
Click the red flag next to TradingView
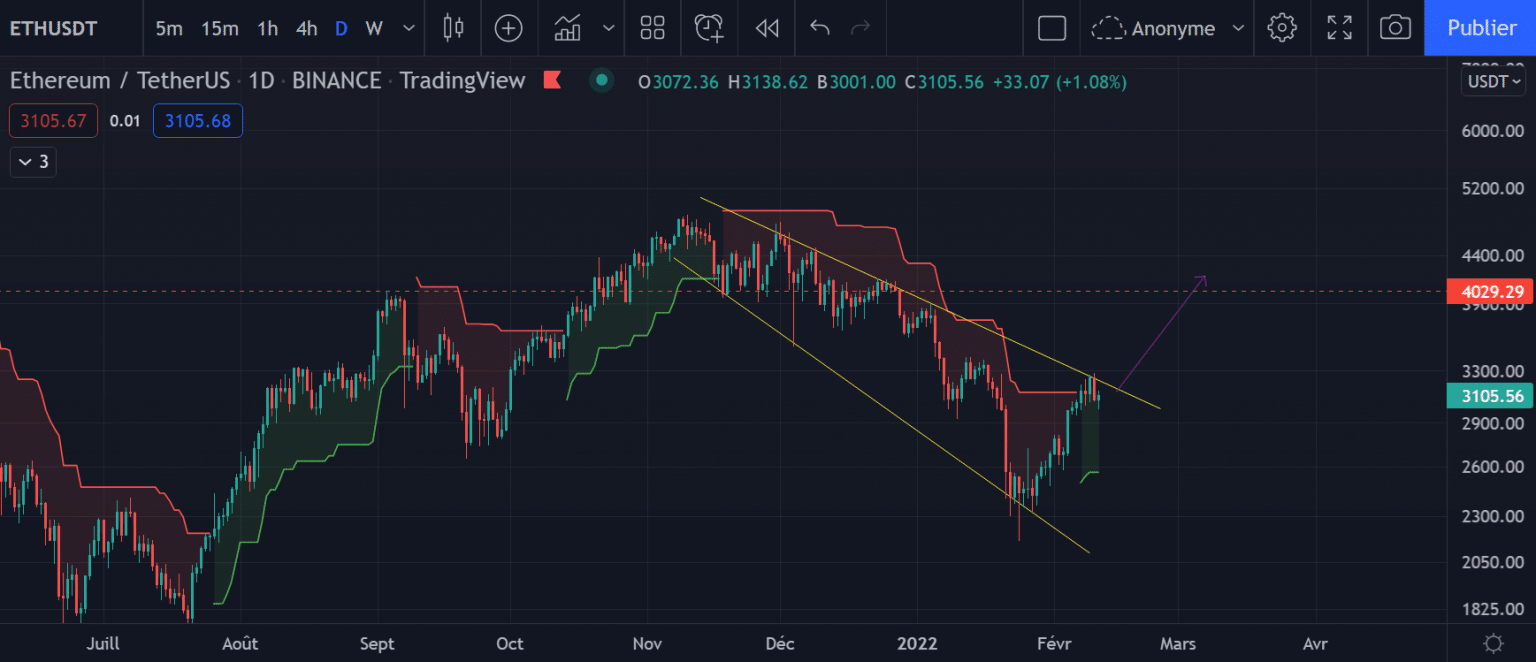(x=552, y=81)
